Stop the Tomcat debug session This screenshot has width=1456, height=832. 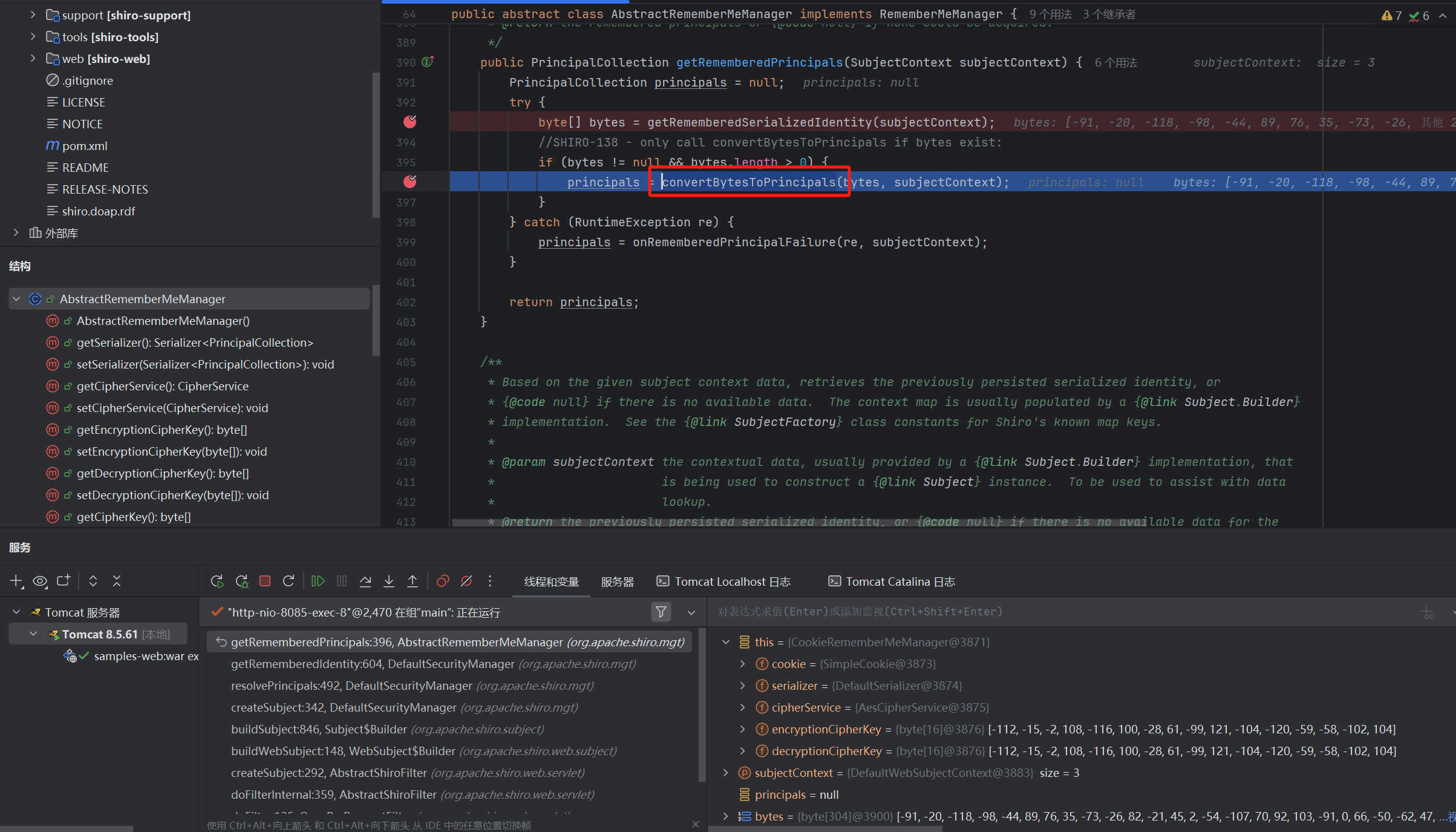[265, 581]
